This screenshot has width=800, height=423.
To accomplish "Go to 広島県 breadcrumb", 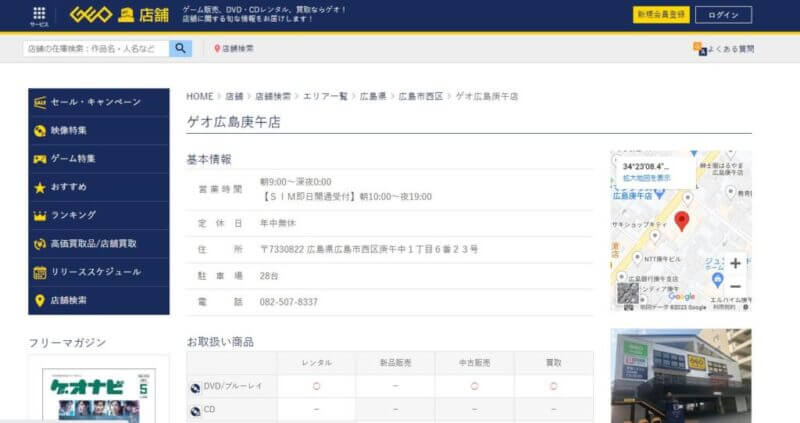I will 373,96.
